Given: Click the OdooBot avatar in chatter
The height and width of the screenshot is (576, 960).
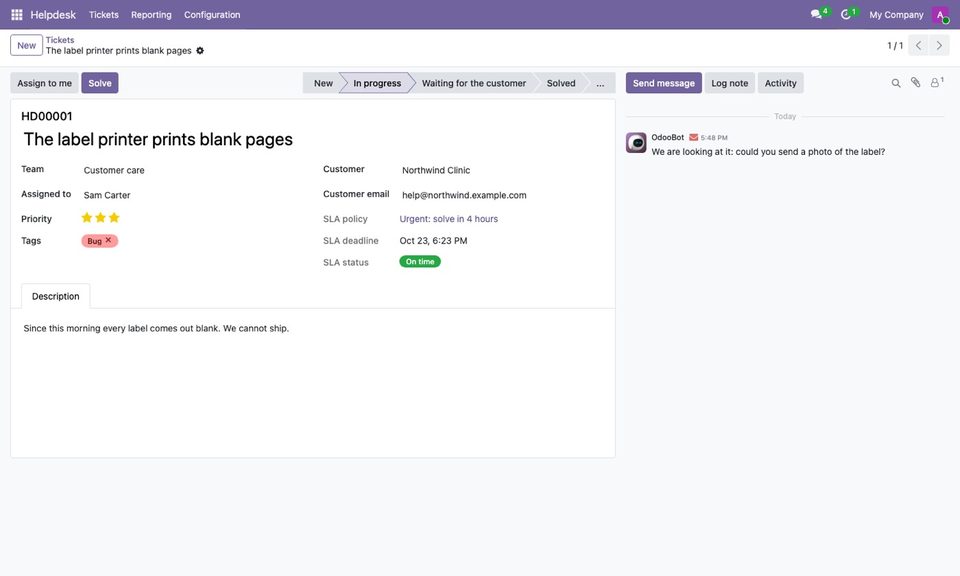Looking at the screenshot, I should coord(636,143).
